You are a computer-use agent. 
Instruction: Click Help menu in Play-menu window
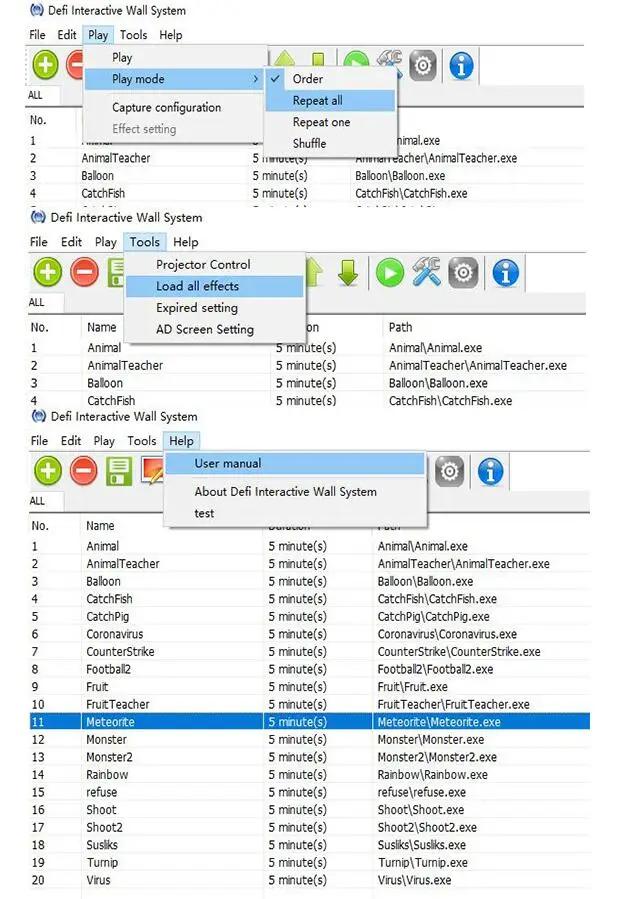(170, 34)
